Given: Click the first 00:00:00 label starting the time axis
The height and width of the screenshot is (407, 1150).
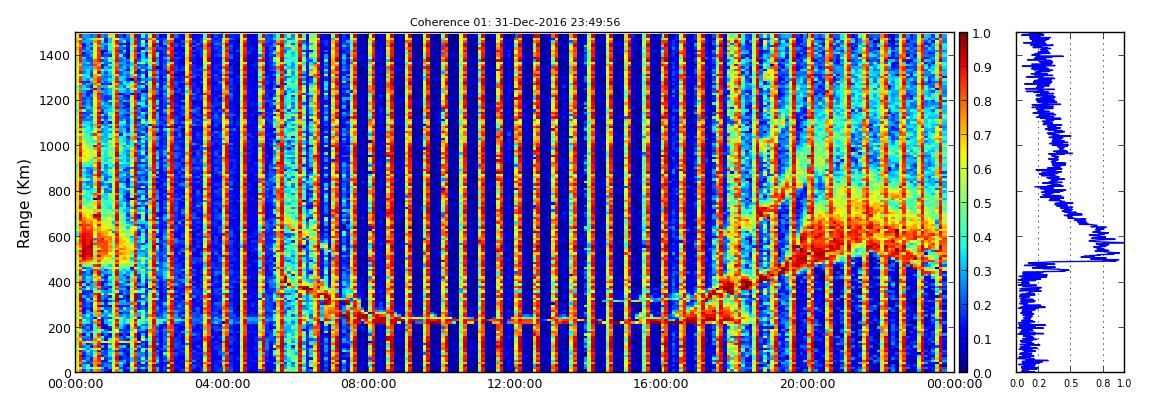Looking at the screenshot, I should coord(75,384).
